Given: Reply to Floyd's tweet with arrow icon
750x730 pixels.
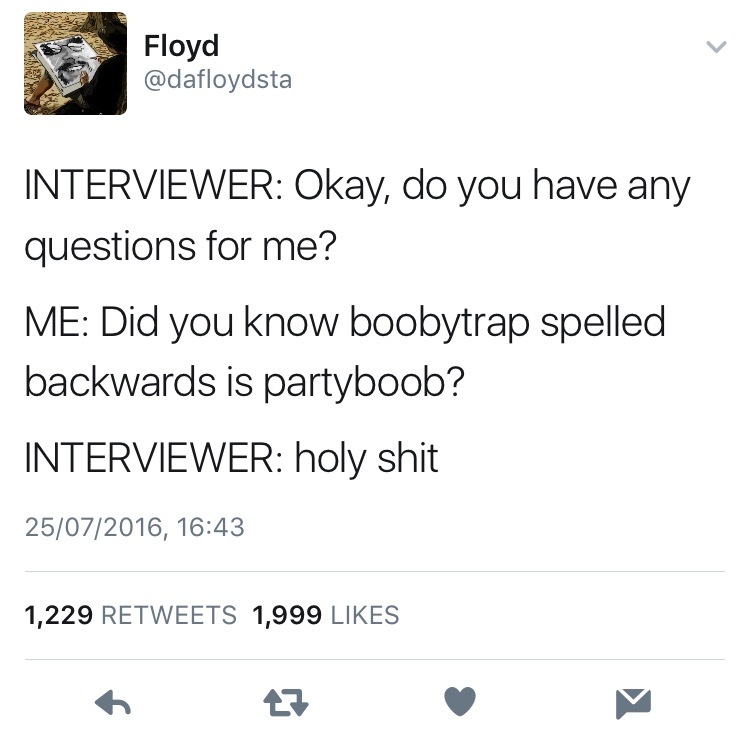Looking at the screenshot, I should [x=113, y=702].
